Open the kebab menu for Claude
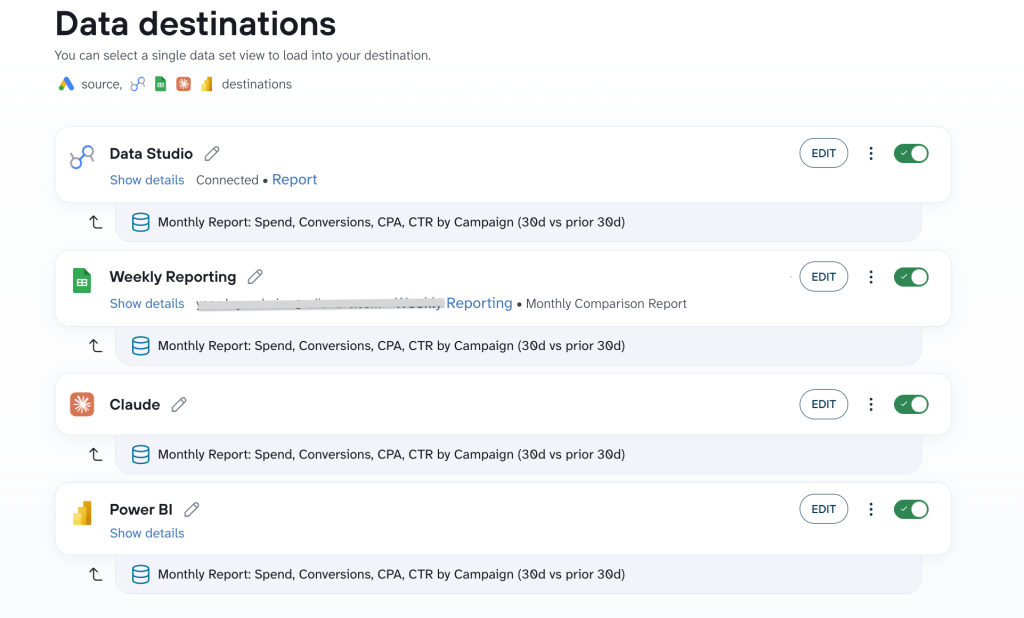Viewport: 1024px width, 618px height. (871, 404)
